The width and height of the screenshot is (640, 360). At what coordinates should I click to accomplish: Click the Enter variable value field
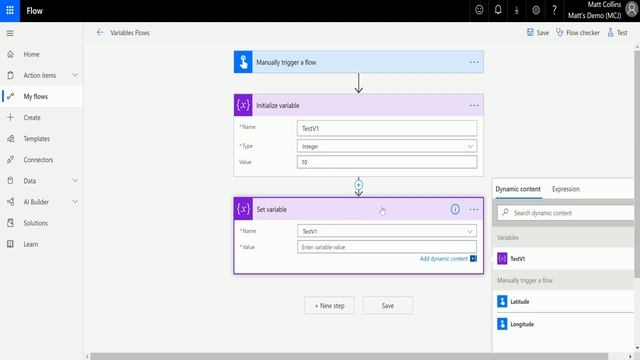point(387,247)
